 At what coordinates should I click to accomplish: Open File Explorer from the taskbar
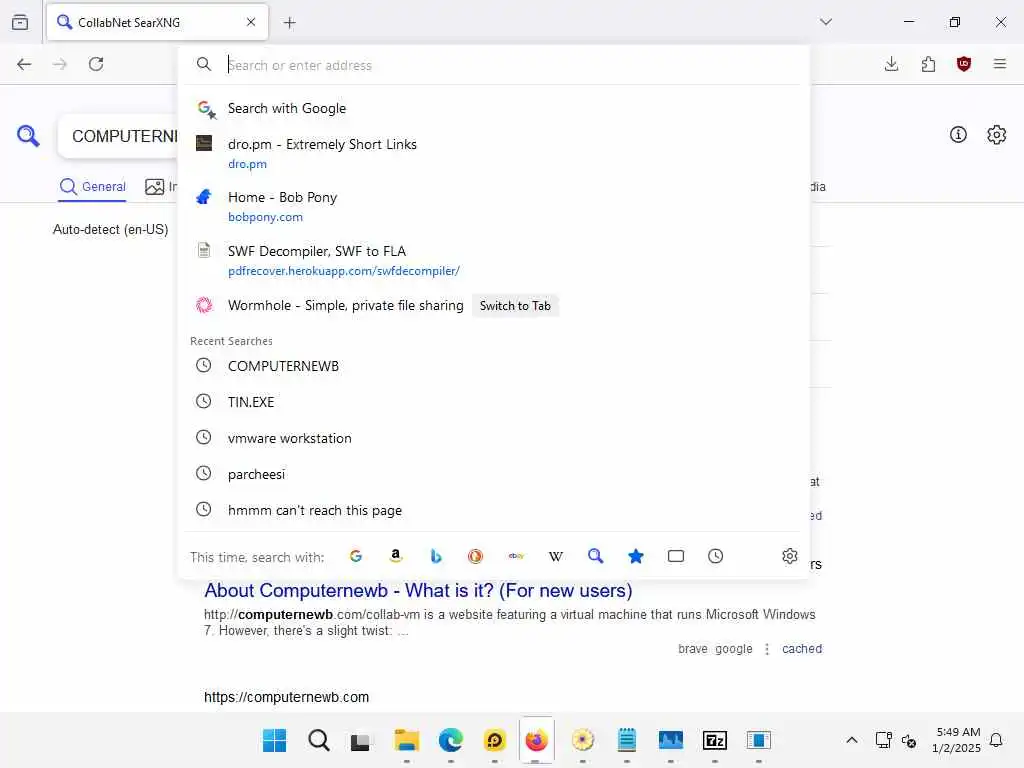(406, 740)
